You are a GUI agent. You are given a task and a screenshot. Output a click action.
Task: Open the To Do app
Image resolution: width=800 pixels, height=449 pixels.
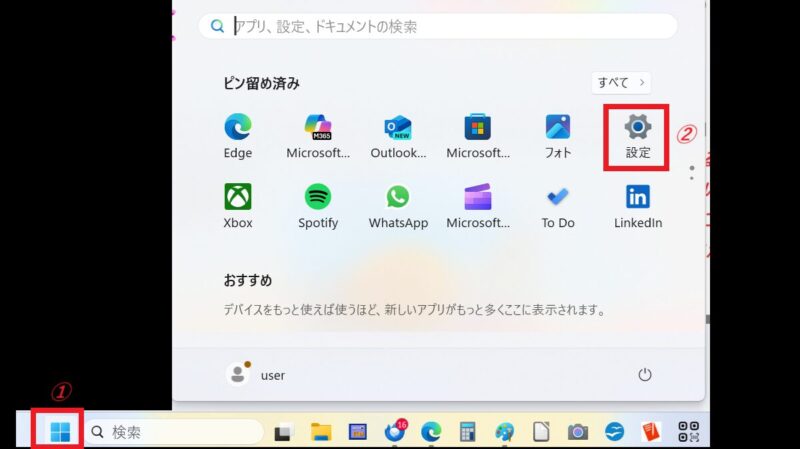pyautogui.click(x=558, y=206)
